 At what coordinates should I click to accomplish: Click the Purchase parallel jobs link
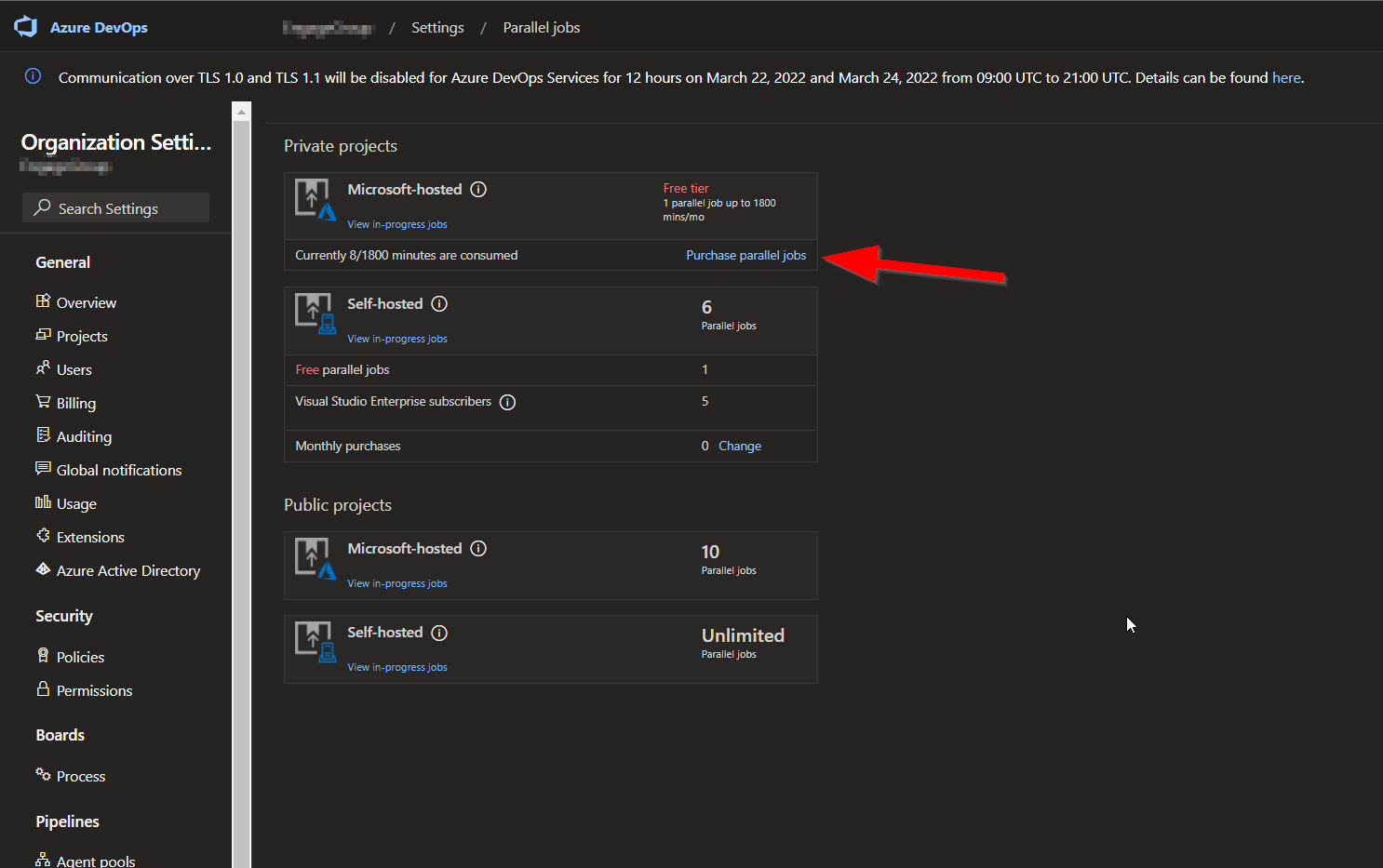coord(746,256)
